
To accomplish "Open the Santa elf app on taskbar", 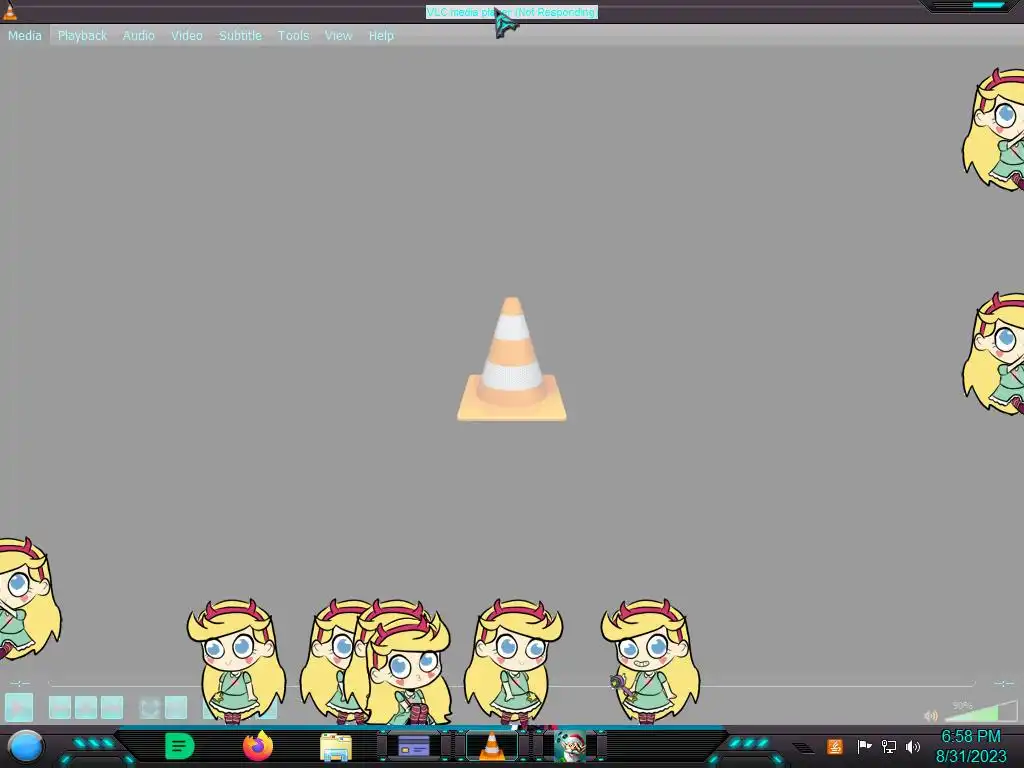I will pos(569,746).
